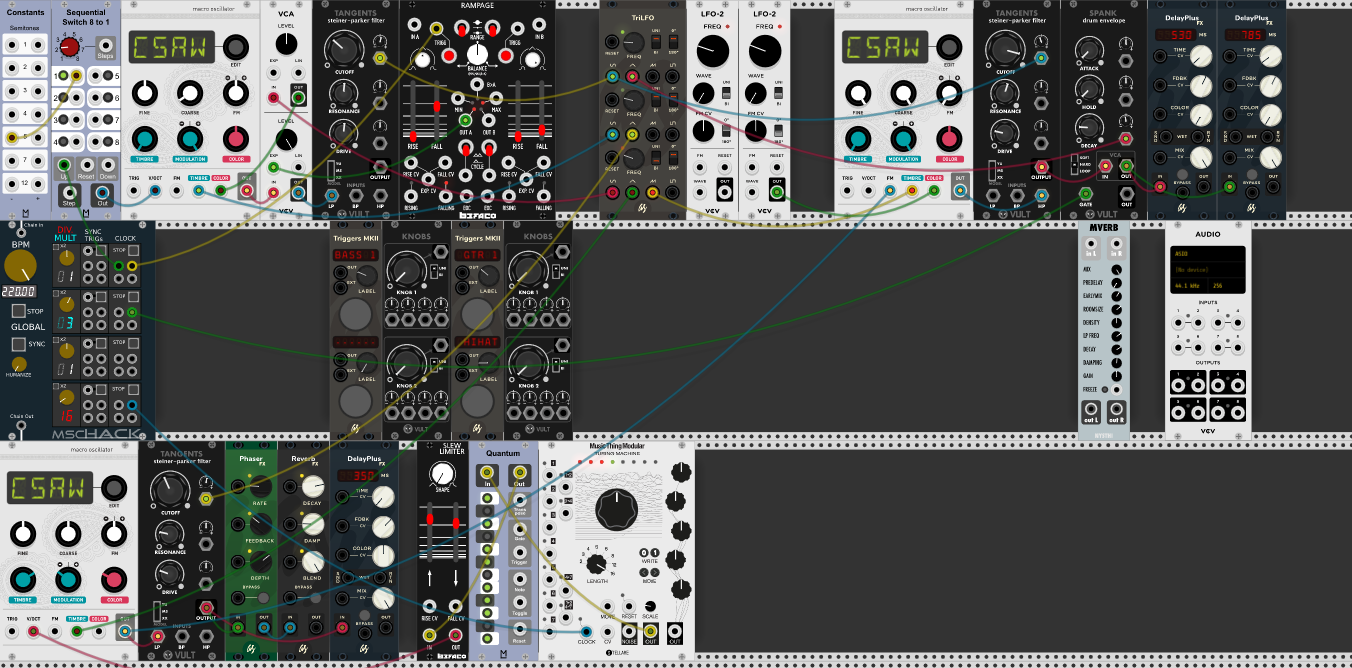Toggle BYPASS on the 530 ms DelayPlus

tap(1182, 174)
